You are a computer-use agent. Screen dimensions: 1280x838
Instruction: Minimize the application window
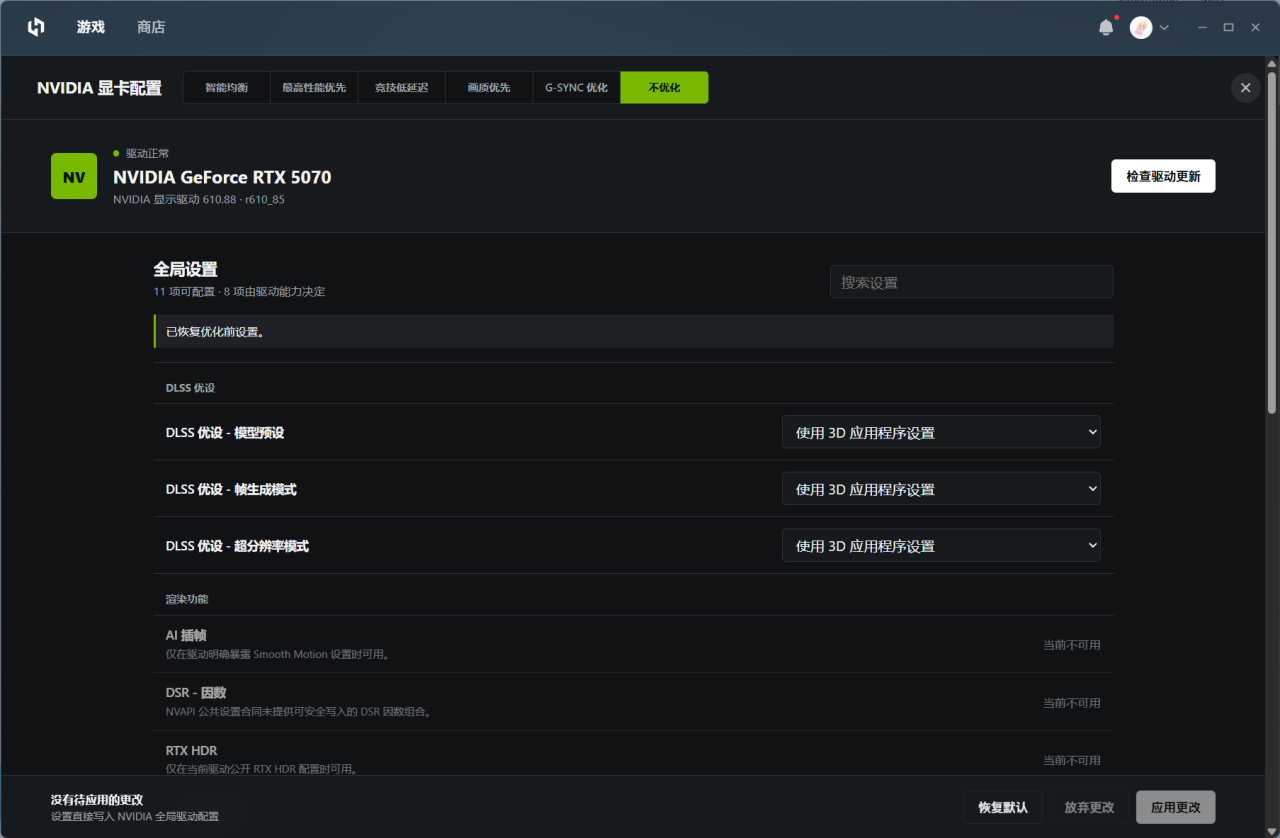[x=1203, y=27]
